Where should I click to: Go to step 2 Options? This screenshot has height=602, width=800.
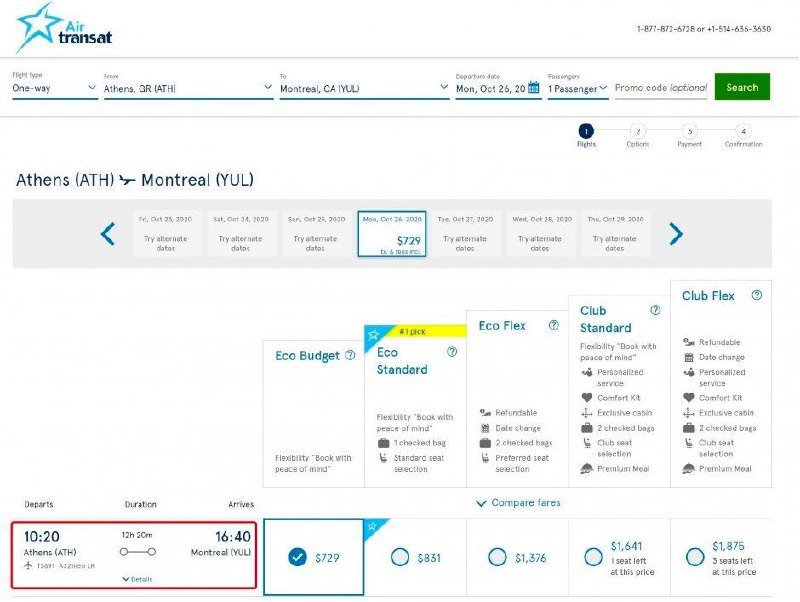638,132
